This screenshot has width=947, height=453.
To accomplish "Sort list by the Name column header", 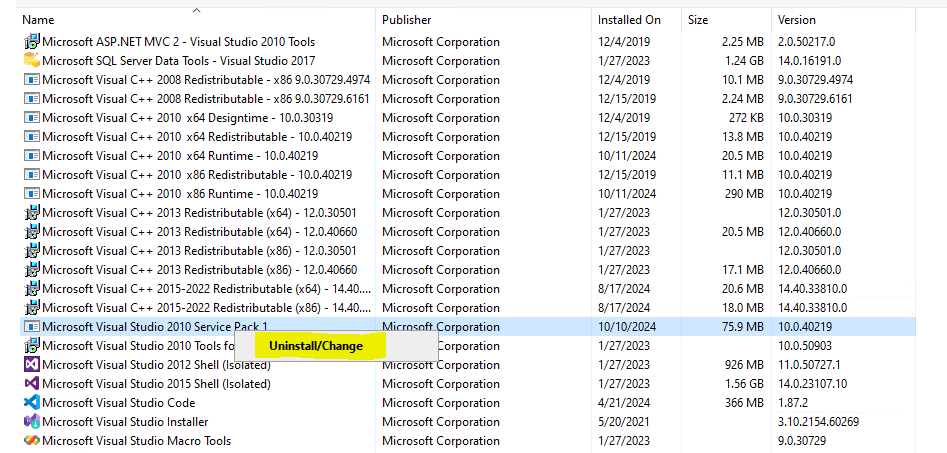I will (x=37, y=20).
